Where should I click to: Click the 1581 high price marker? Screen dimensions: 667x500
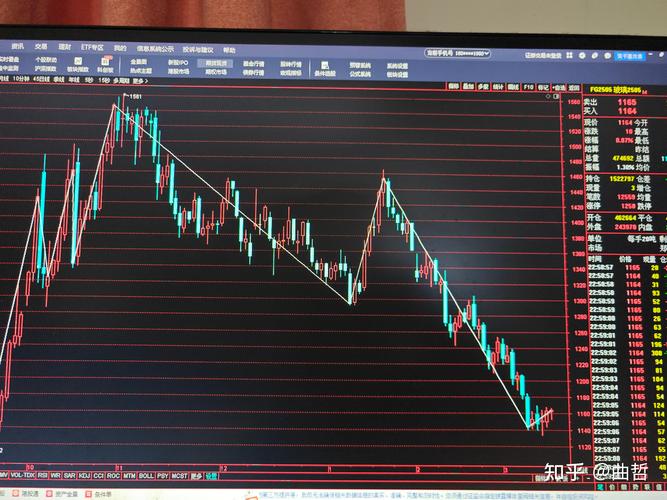pyautogui.click(x=135, y=96)
